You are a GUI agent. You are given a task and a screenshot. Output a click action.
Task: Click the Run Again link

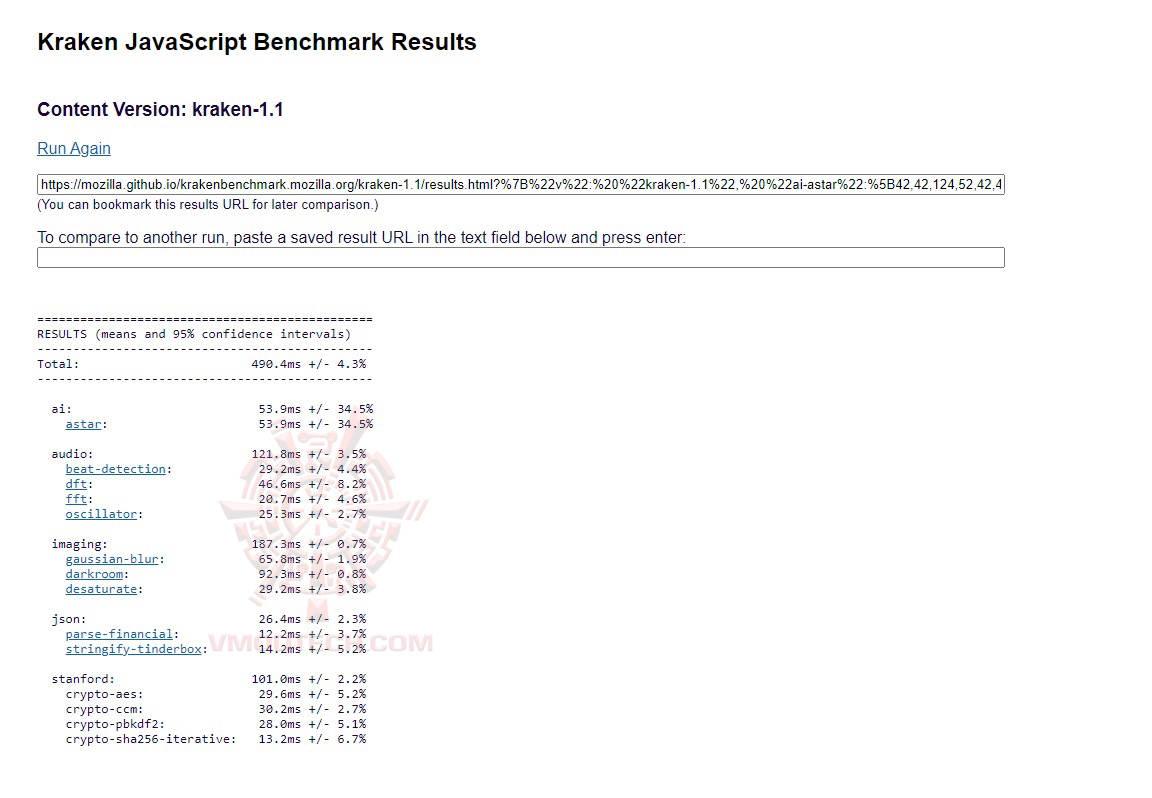[73, 148]
